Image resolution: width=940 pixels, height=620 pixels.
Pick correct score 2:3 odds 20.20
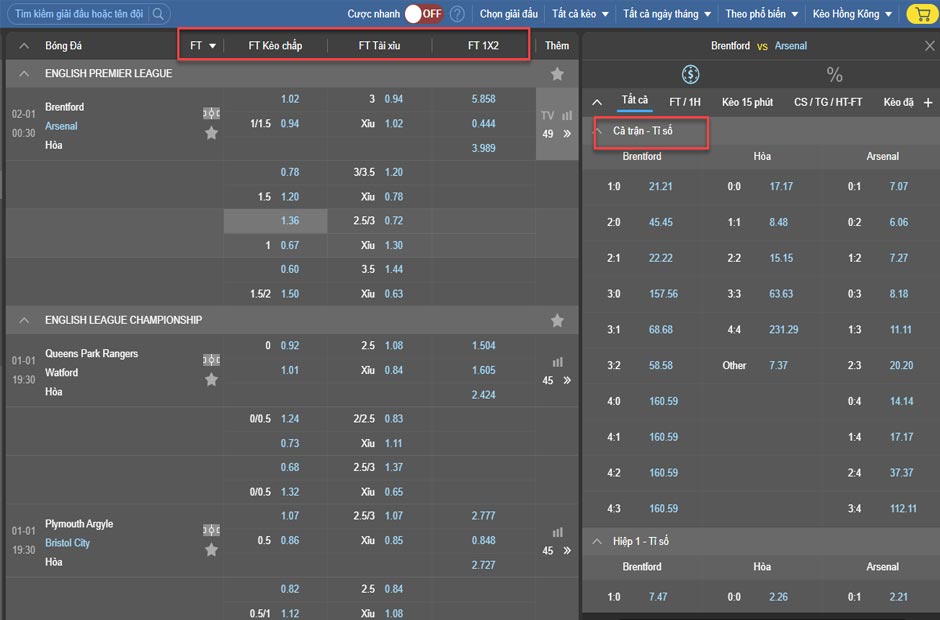[901, 365]
